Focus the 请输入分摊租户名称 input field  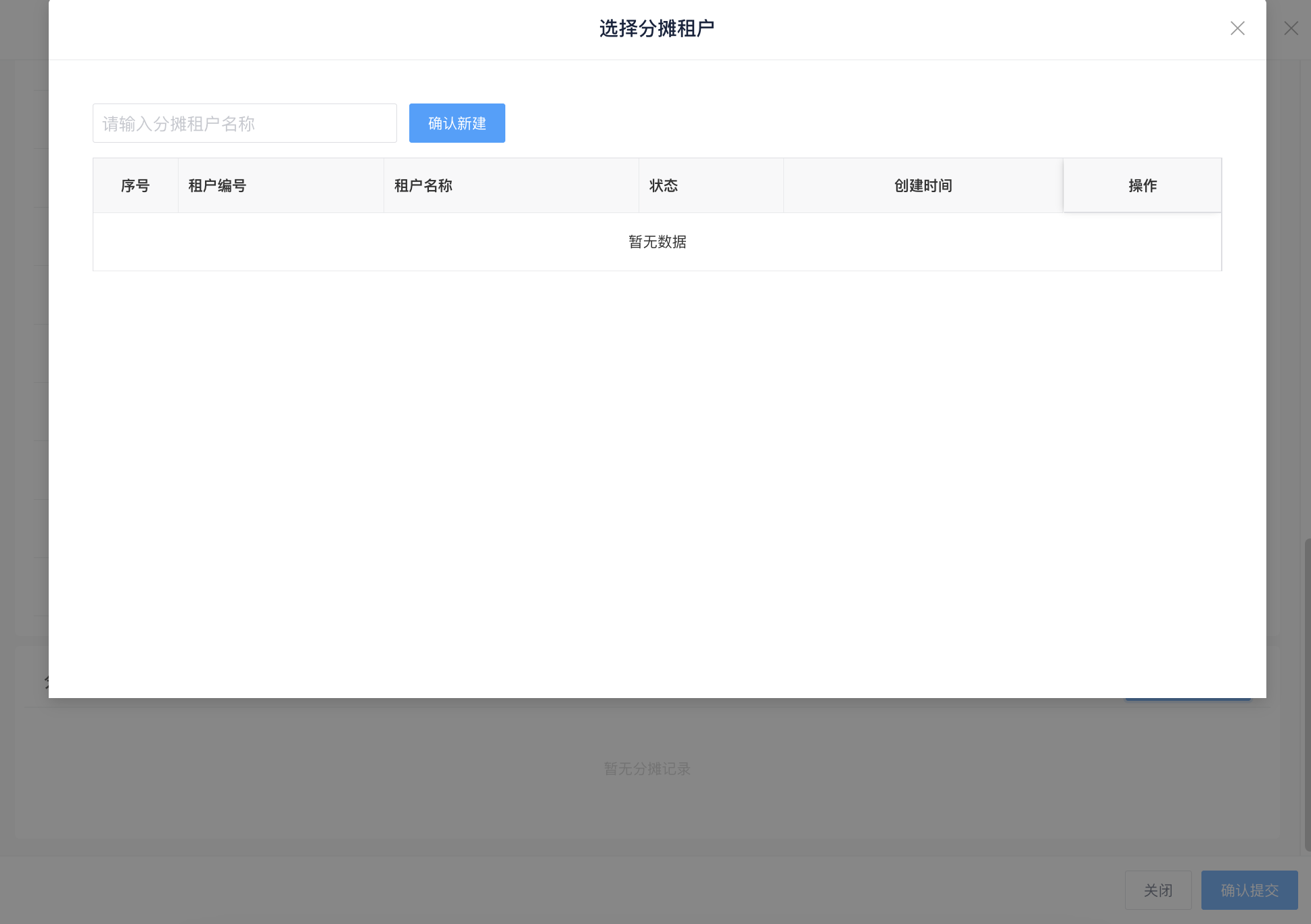pos(244,123)
